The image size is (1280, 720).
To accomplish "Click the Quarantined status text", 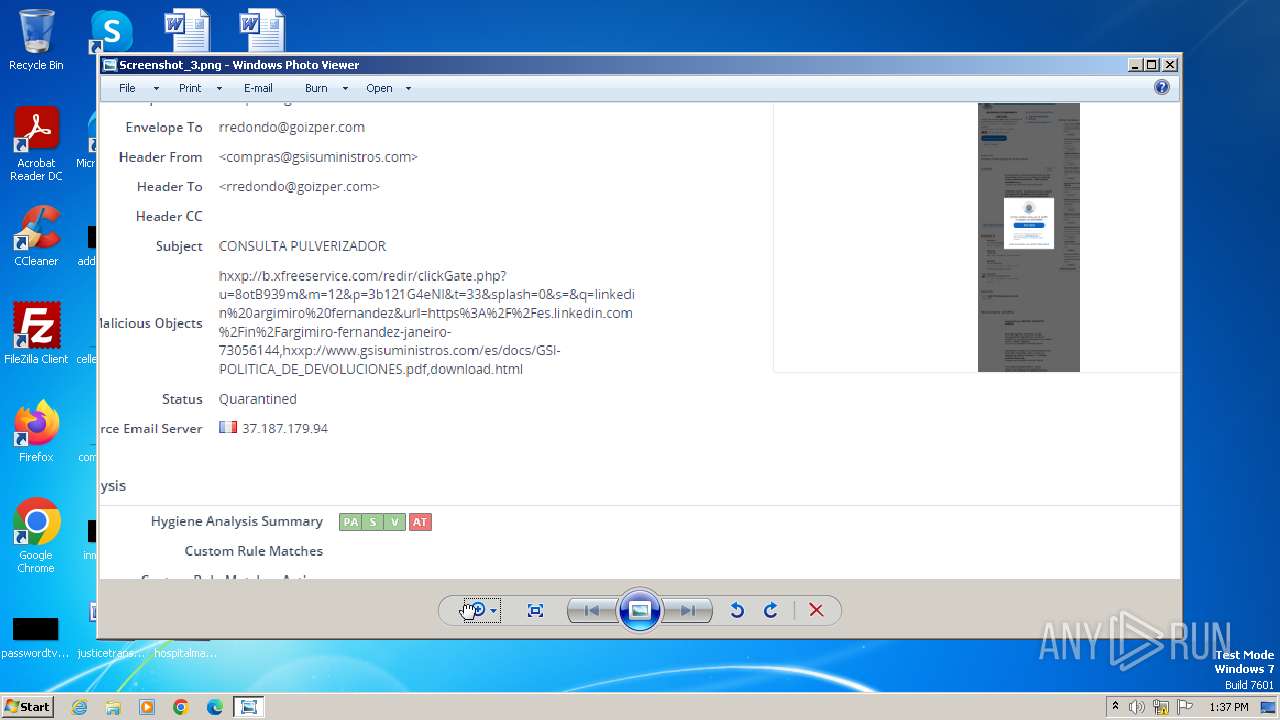I will tap(258, 399).
